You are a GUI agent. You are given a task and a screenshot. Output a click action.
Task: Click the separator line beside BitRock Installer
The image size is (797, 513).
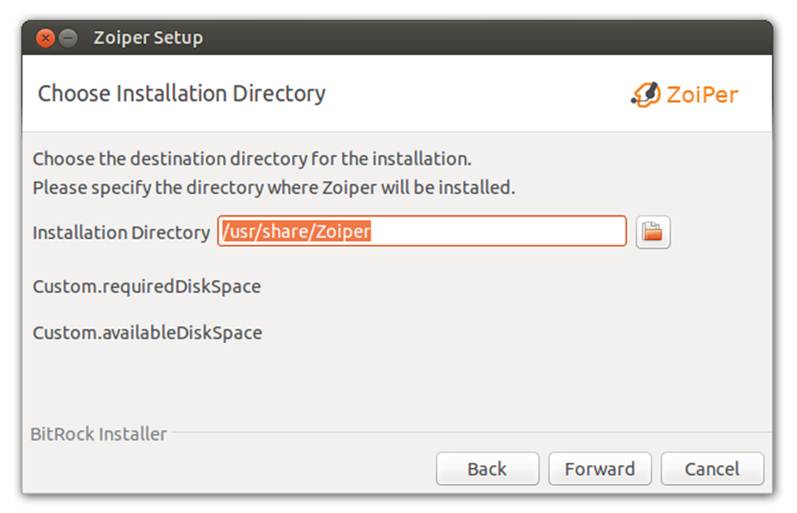click(x=472, y=433)
